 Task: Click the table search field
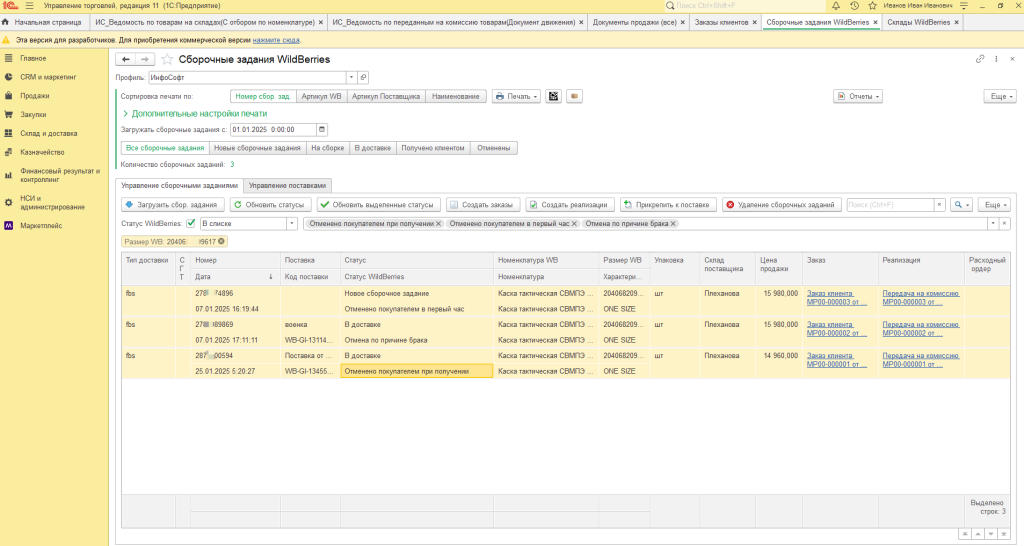tap(890, 204)
